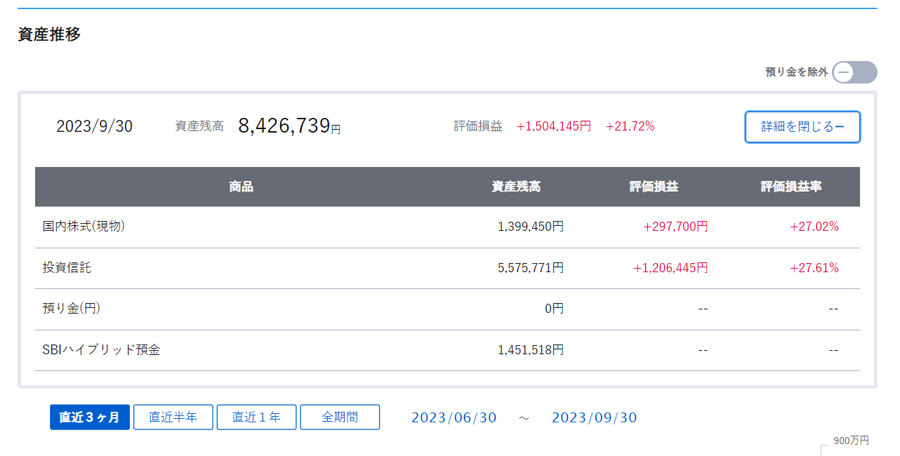Image resolution: width=900 pixels, height=456 pixels.
Task: Select the 全期間 period tab
Action: (340, 417)
